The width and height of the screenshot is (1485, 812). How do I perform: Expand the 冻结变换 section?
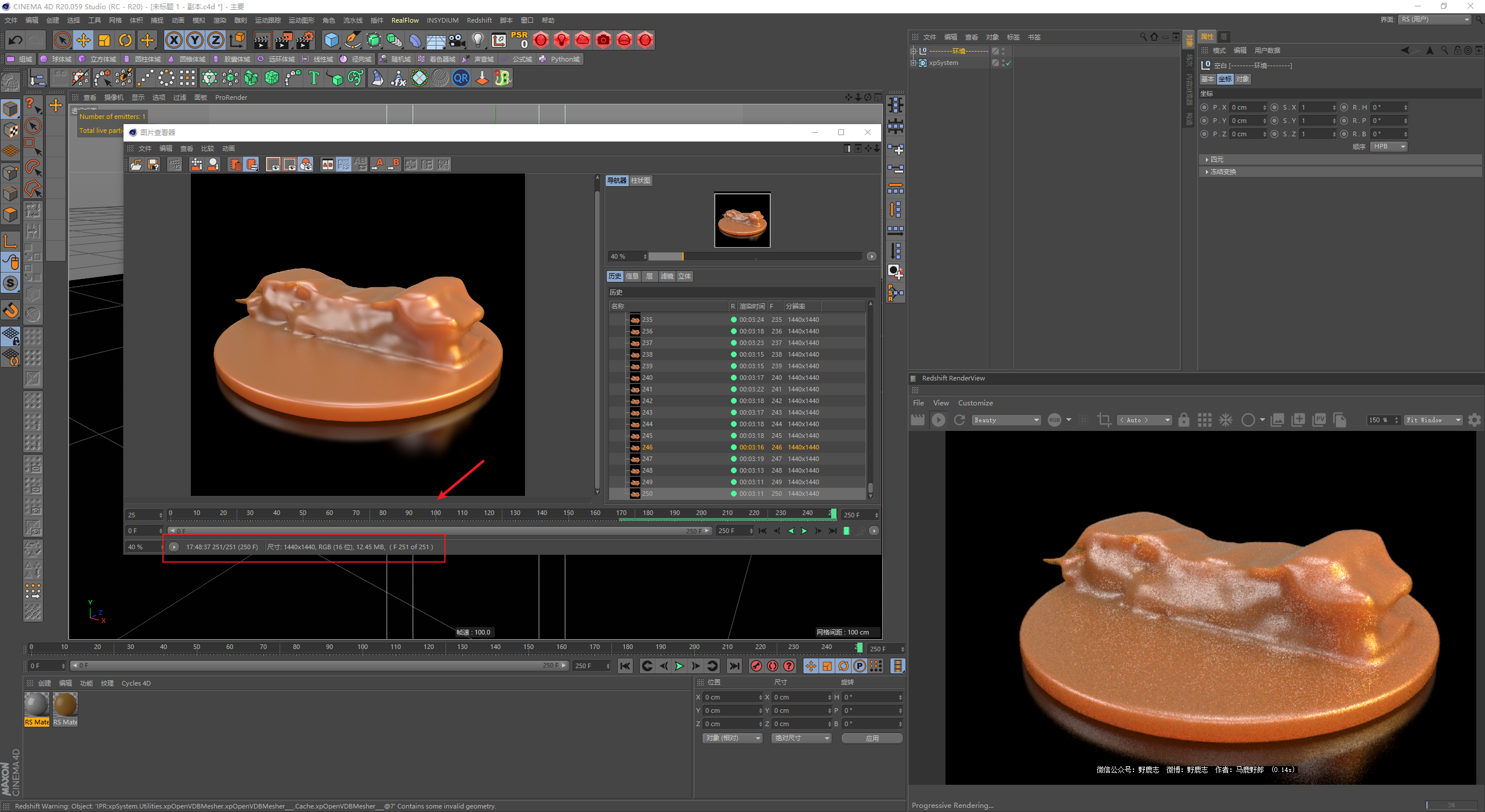[x=1223, y=172]
